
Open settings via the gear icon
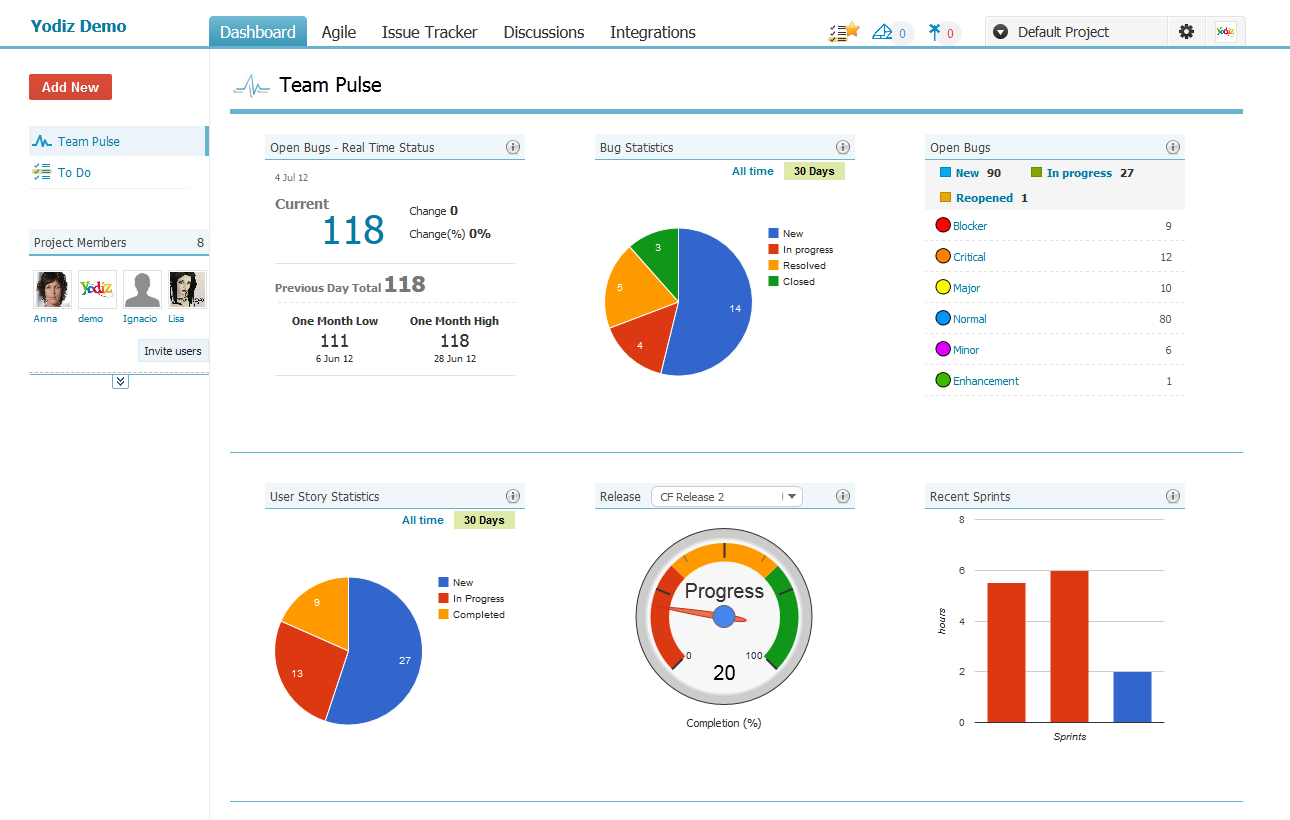[1186, 32]
